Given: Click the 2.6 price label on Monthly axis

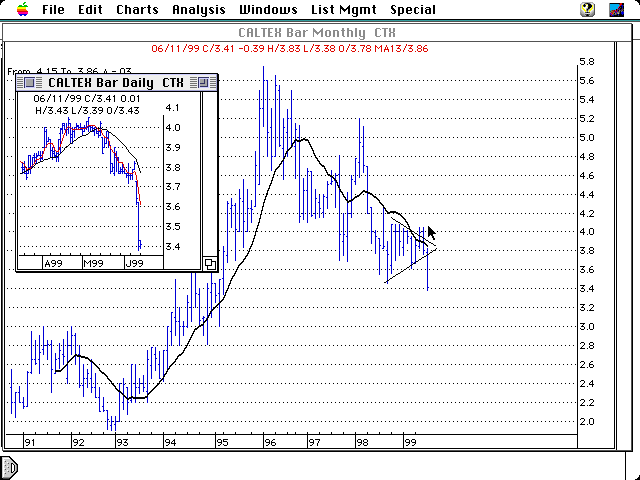Looking at the screenshot, I should [x=587, y=364].
